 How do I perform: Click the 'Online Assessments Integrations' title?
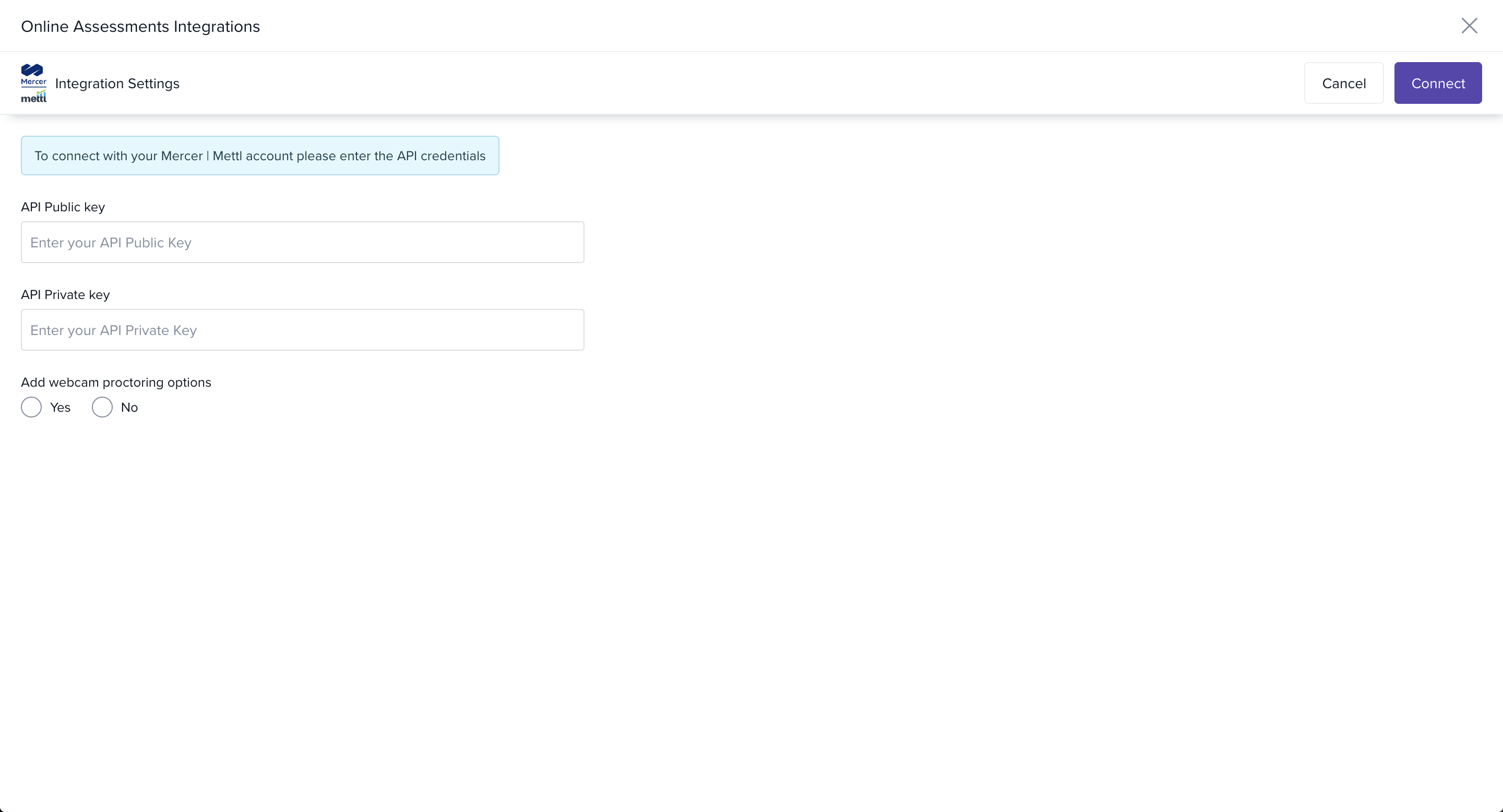[x=140, y=27]
